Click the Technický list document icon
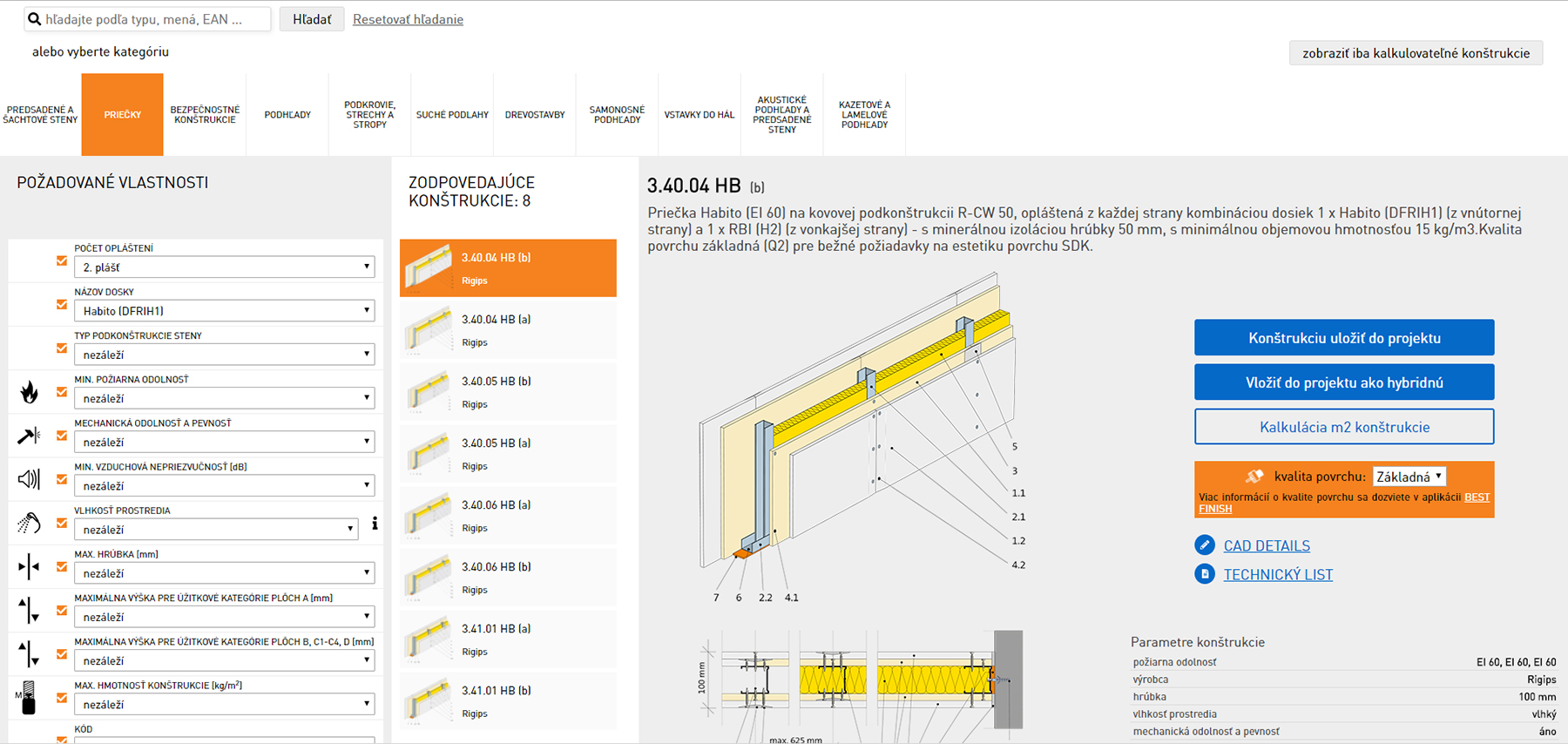The height and width of the screenshot is (744, 1568). click(1205, 574)
